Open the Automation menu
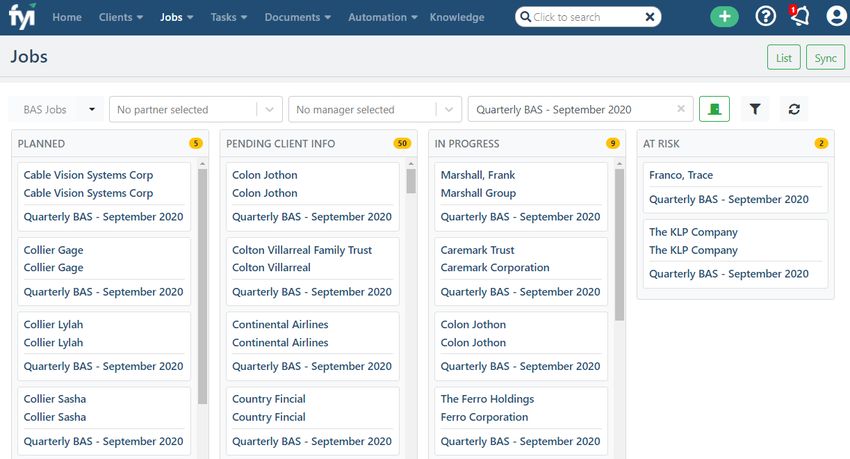Viewport: 850px width, 459px height. coord(383,17)
